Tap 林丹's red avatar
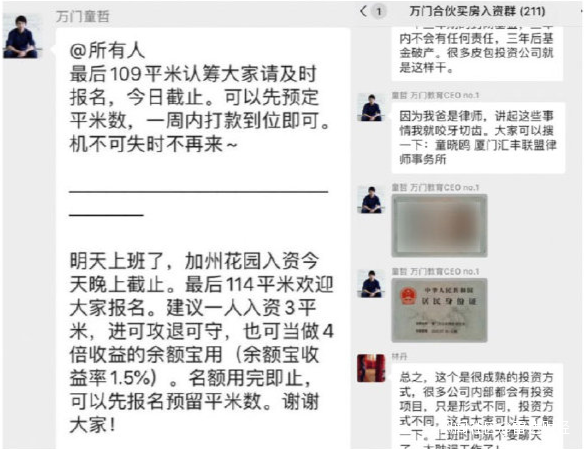Image resolution: width=584 pixels, height=449 pixels. (371, 368)
